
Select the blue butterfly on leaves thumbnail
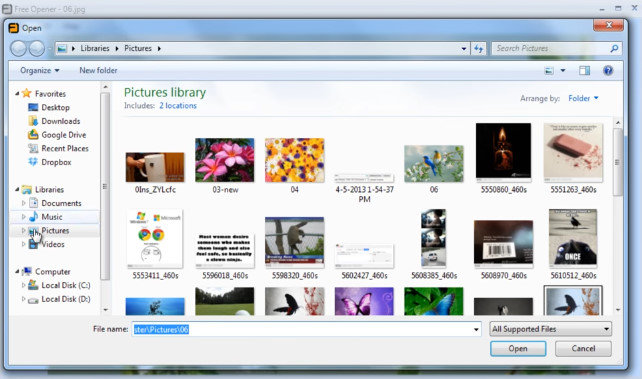click(x=434, y=301)
